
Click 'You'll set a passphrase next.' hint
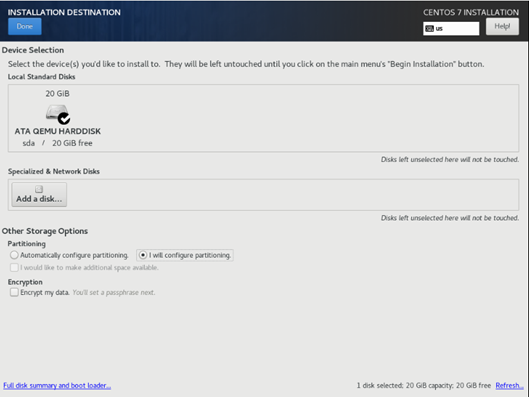point(114,292)
